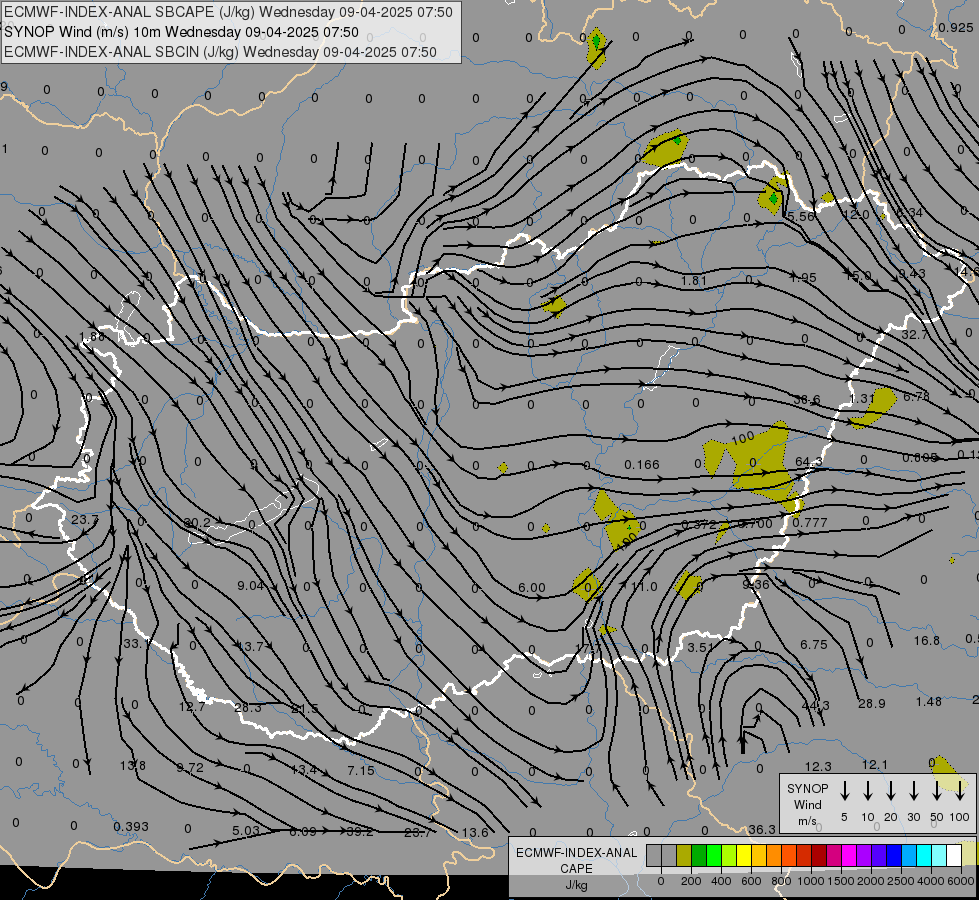Click the 30 m/s wind arrow in legend
This screenshot has width=979, height=900.
click(x=913, y=791)
